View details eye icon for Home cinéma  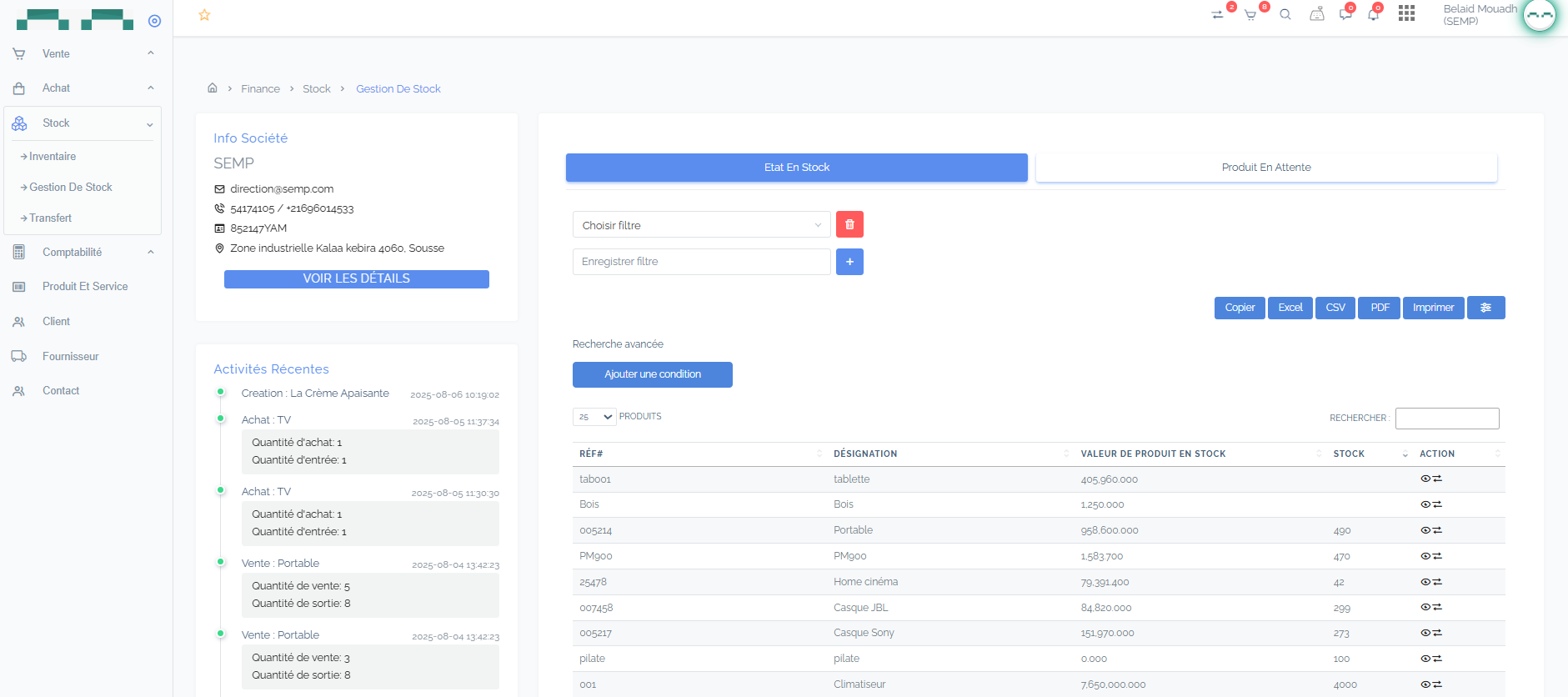1425,582
